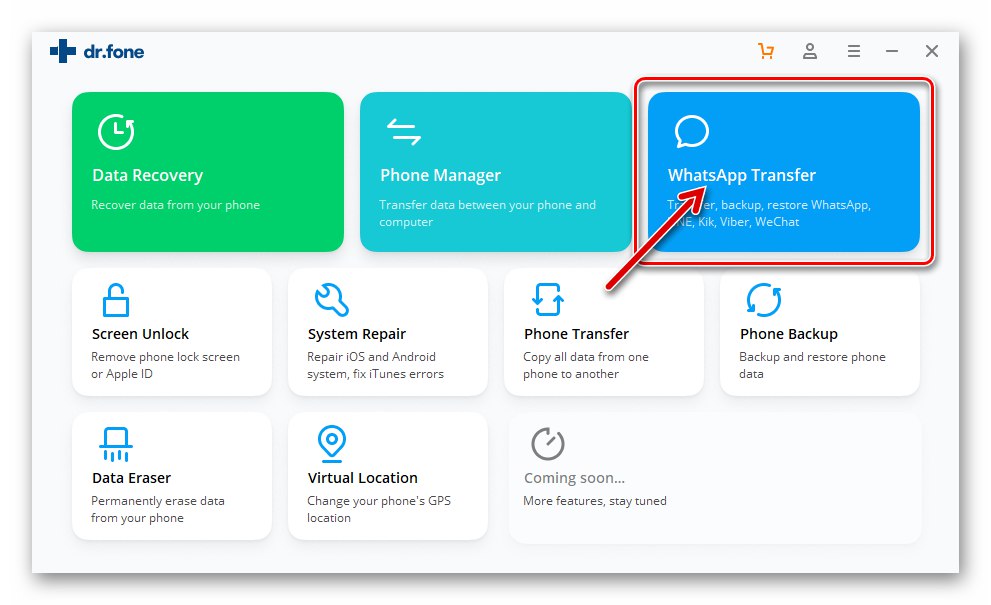Image resolution: width=991 pixels, height=605 pixels.
Task: Open the Screen Unlock title
Action: point(140,334)
